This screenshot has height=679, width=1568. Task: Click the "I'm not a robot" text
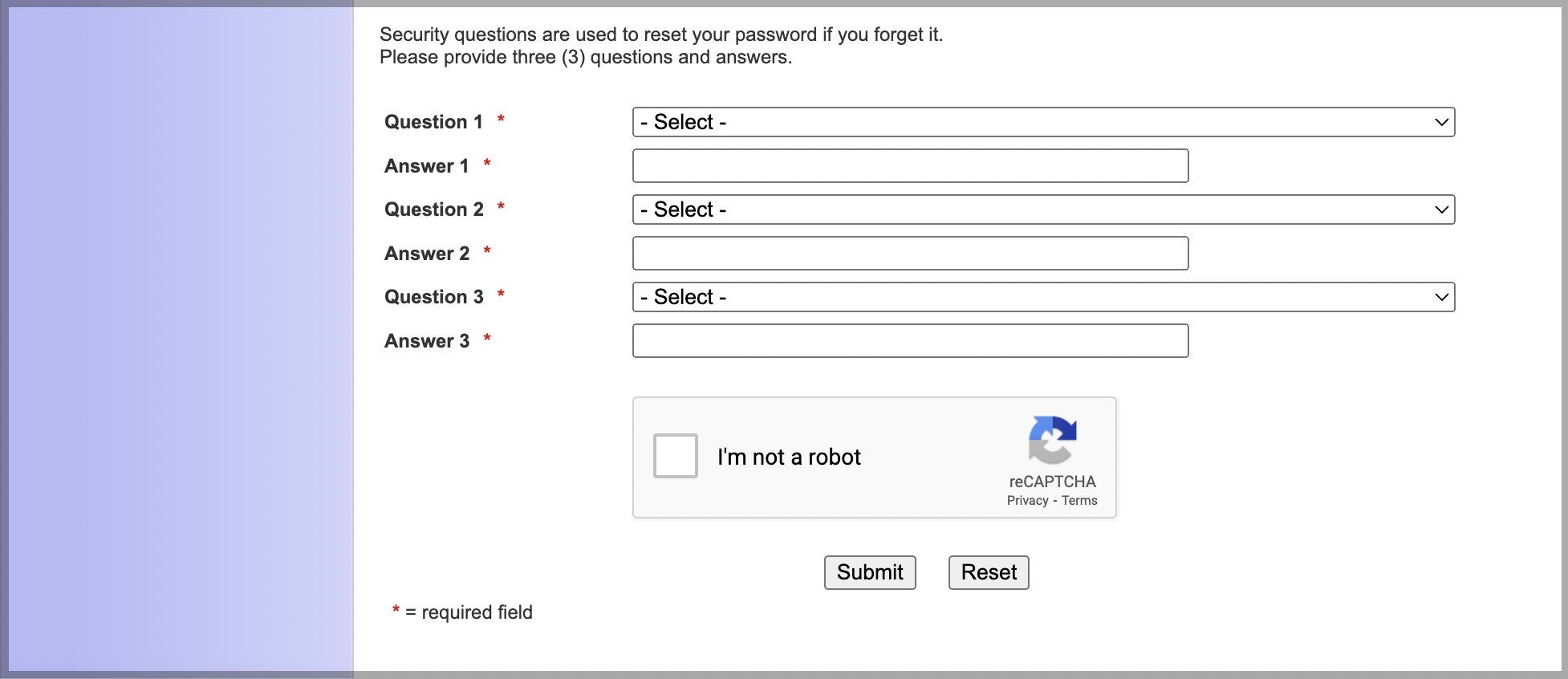(x=789, y=457)
